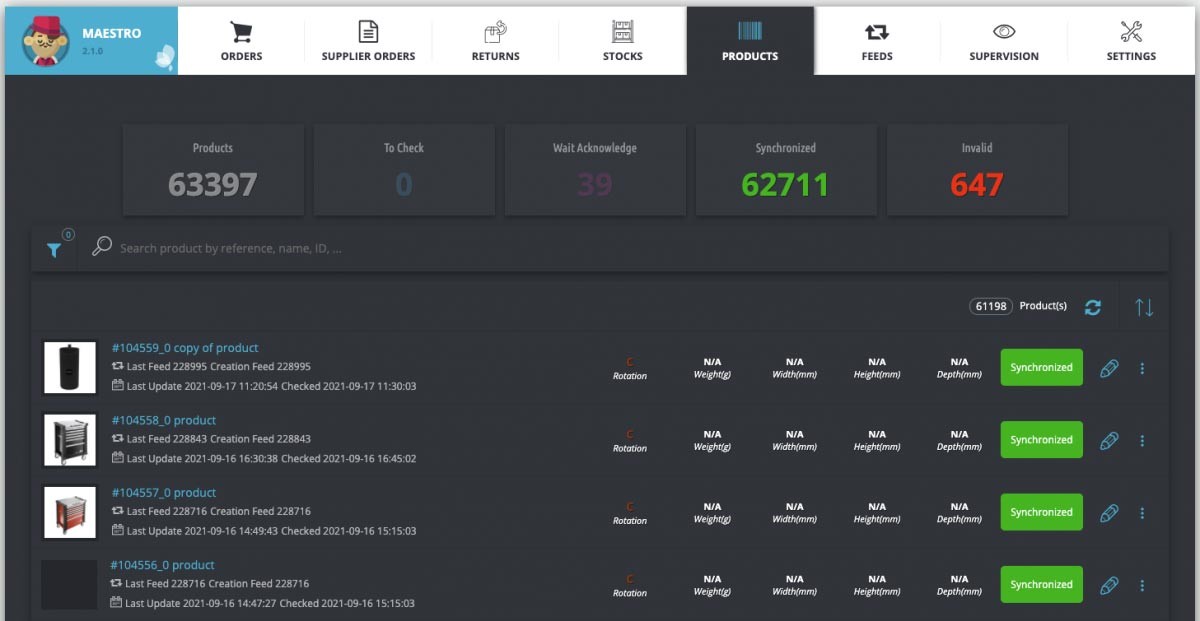
Task: Expand three-dot menu for product #104558_0
Action: tap(1142, 441)
